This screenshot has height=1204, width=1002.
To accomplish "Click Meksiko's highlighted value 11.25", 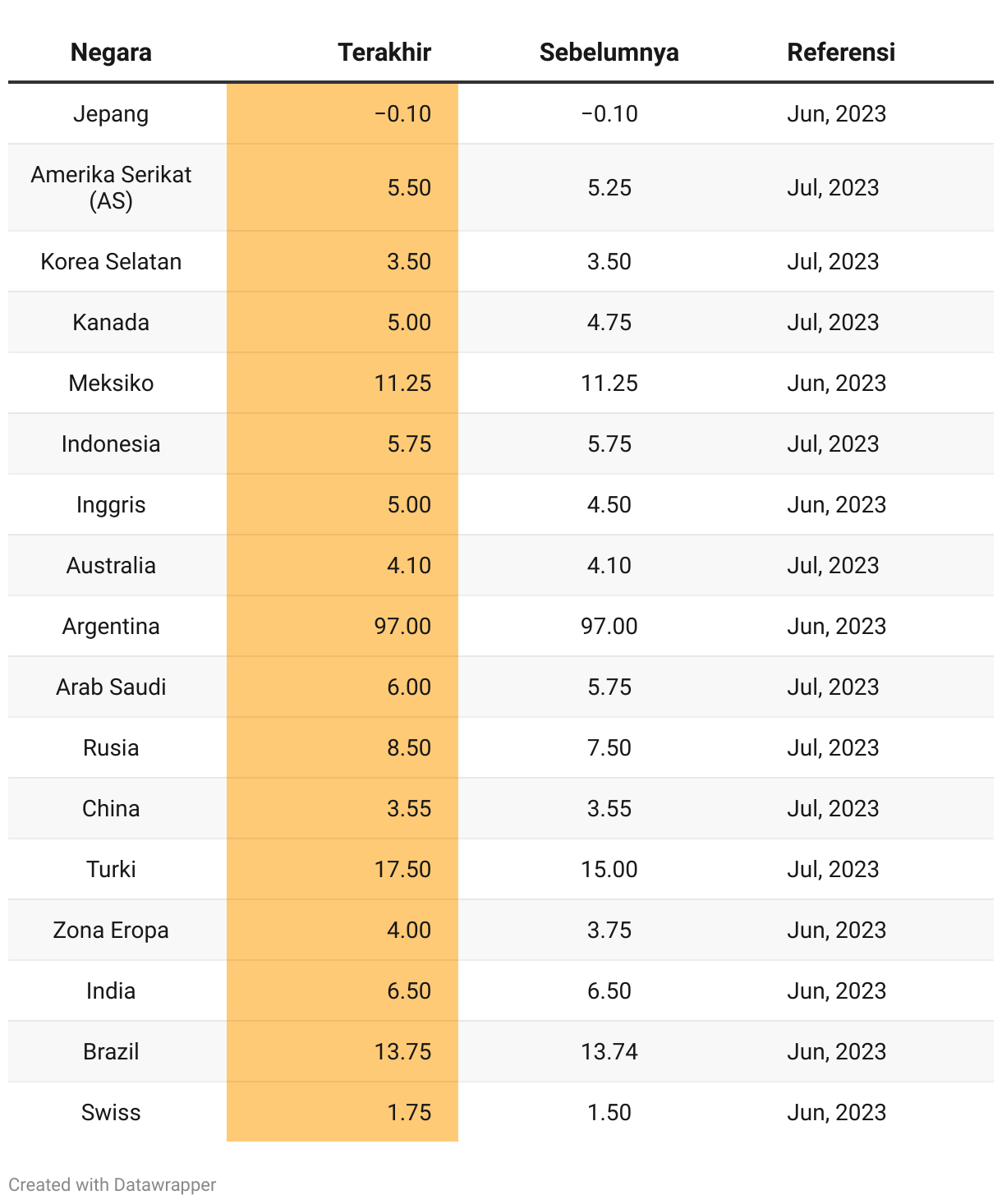I will coord(402,383).
